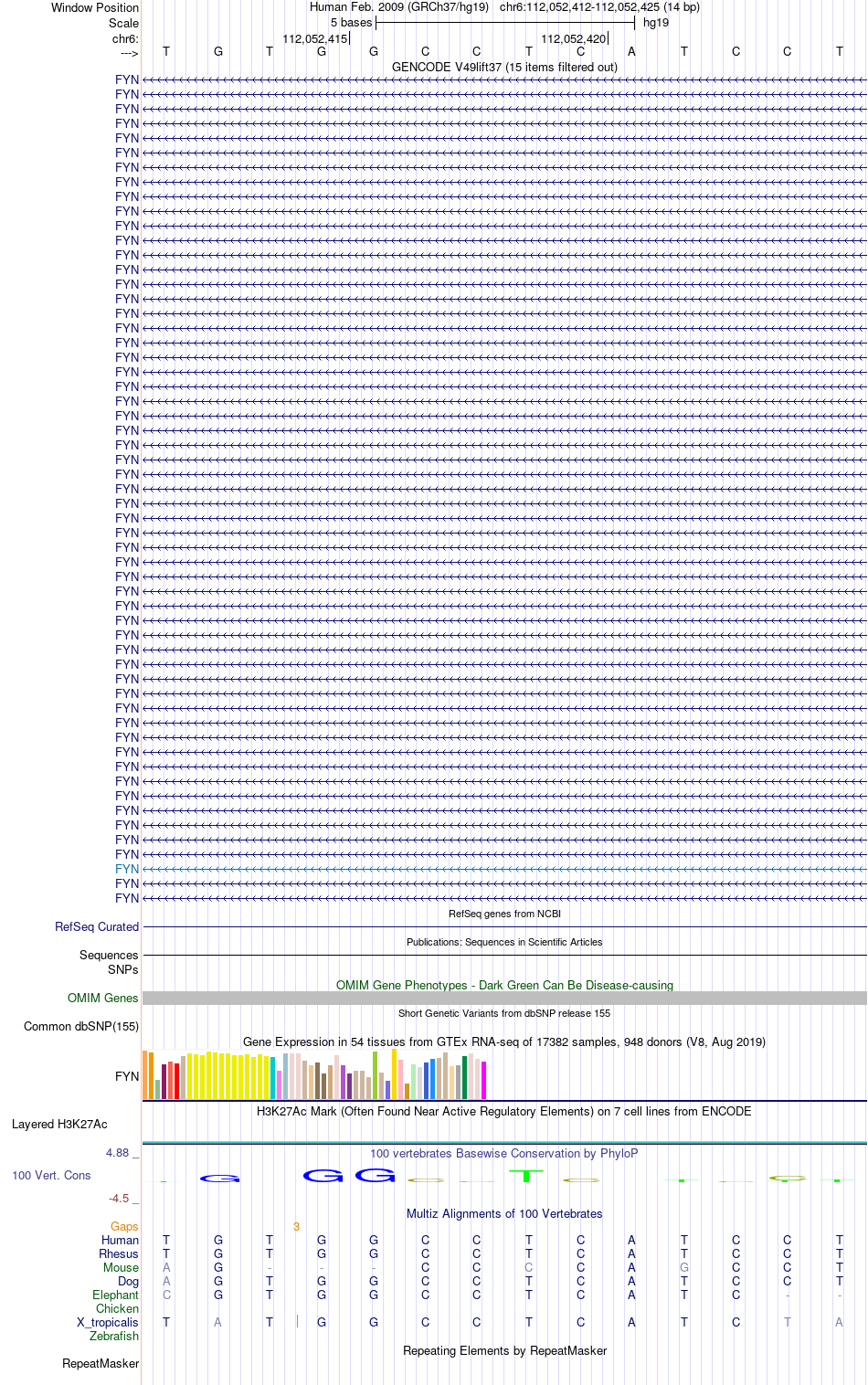Click the 112,052,415 ruler coordinate

[x=314, y=38]
